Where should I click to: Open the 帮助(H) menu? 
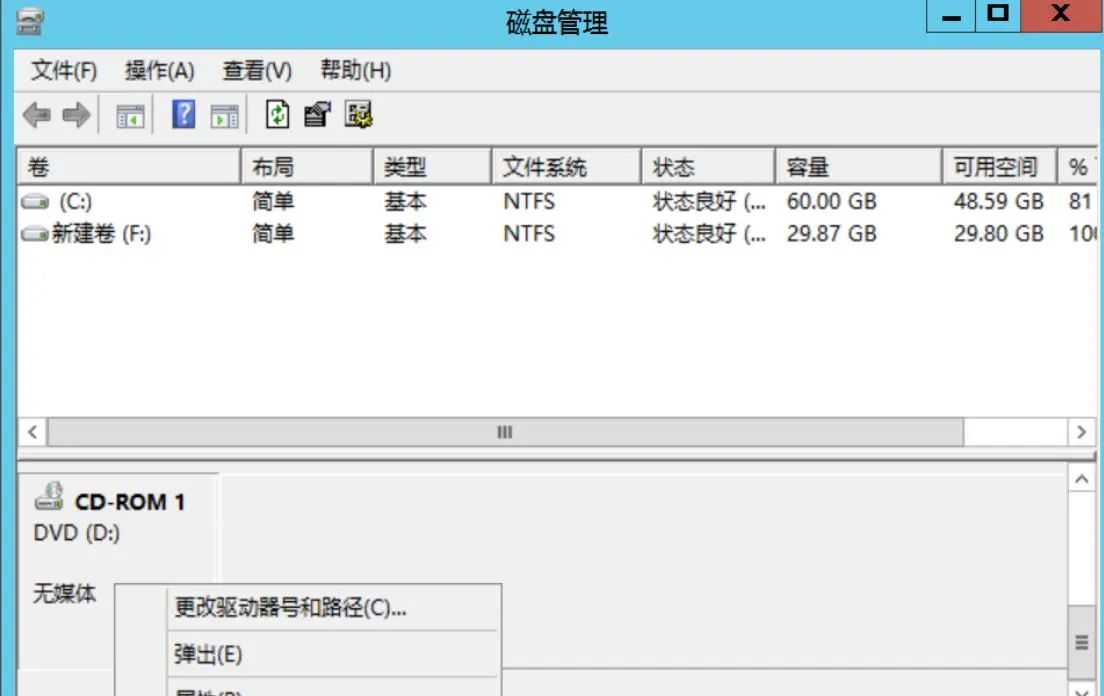click(x=356, y=70)
